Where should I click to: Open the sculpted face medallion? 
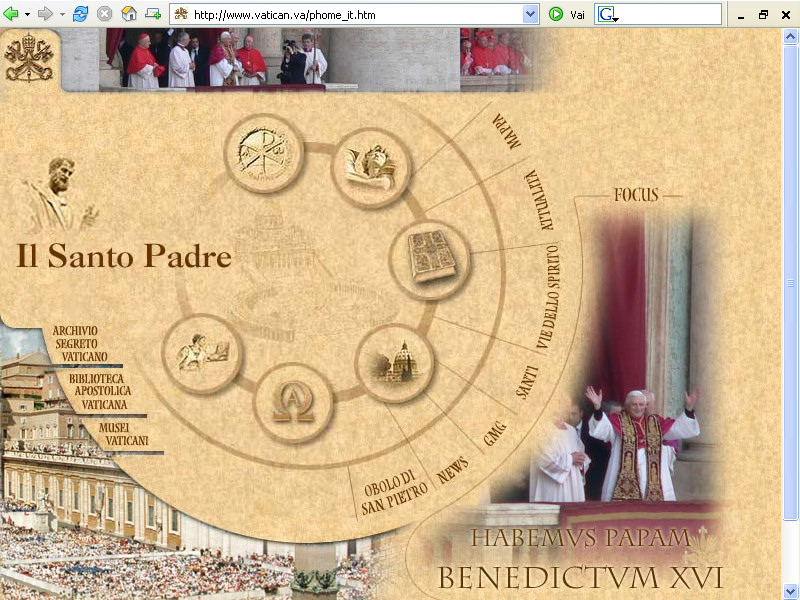coord(371,168)
